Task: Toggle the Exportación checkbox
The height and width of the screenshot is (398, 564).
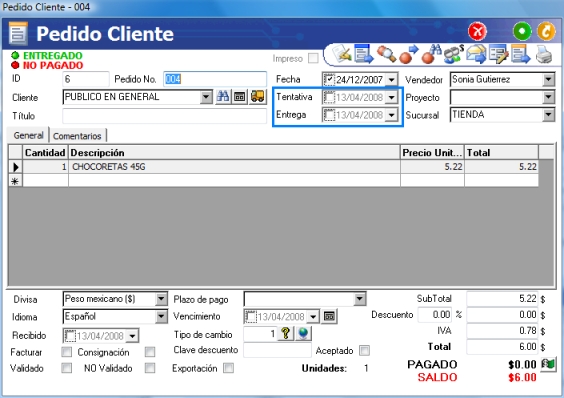Action: (x=228, y=368)
